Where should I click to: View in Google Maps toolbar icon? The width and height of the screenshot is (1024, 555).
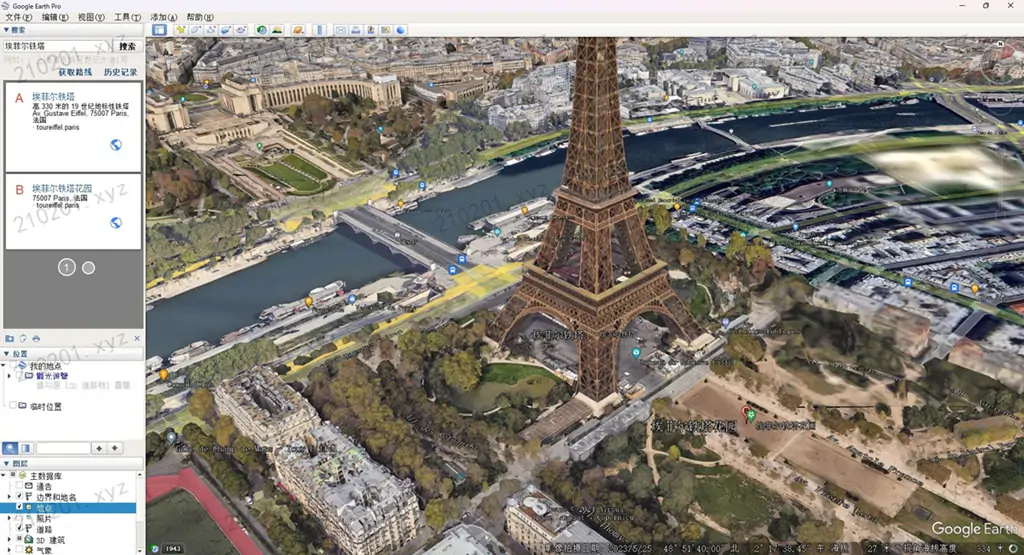coord(386,30)
